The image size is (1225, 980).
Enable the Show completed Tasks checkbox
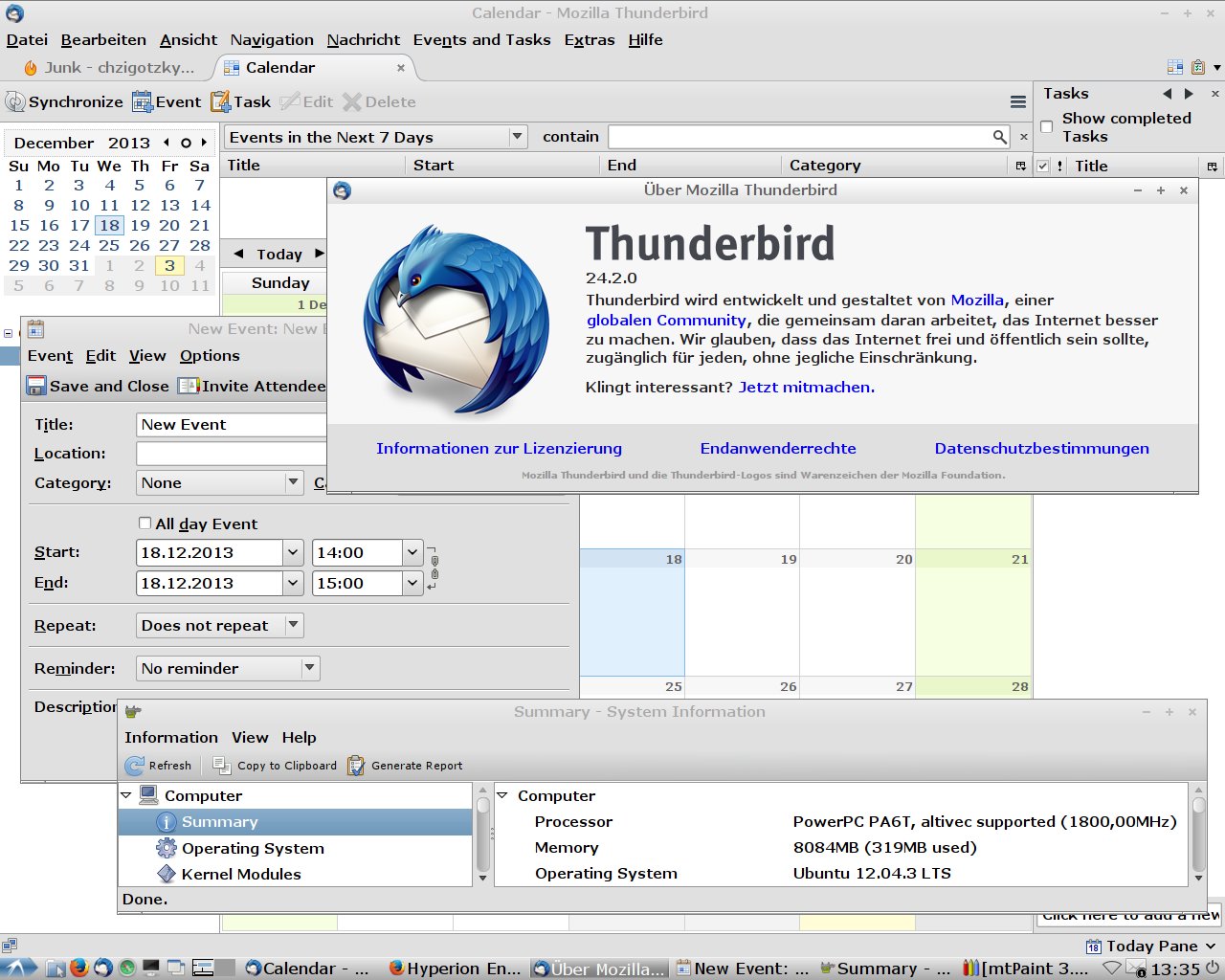1047,126
